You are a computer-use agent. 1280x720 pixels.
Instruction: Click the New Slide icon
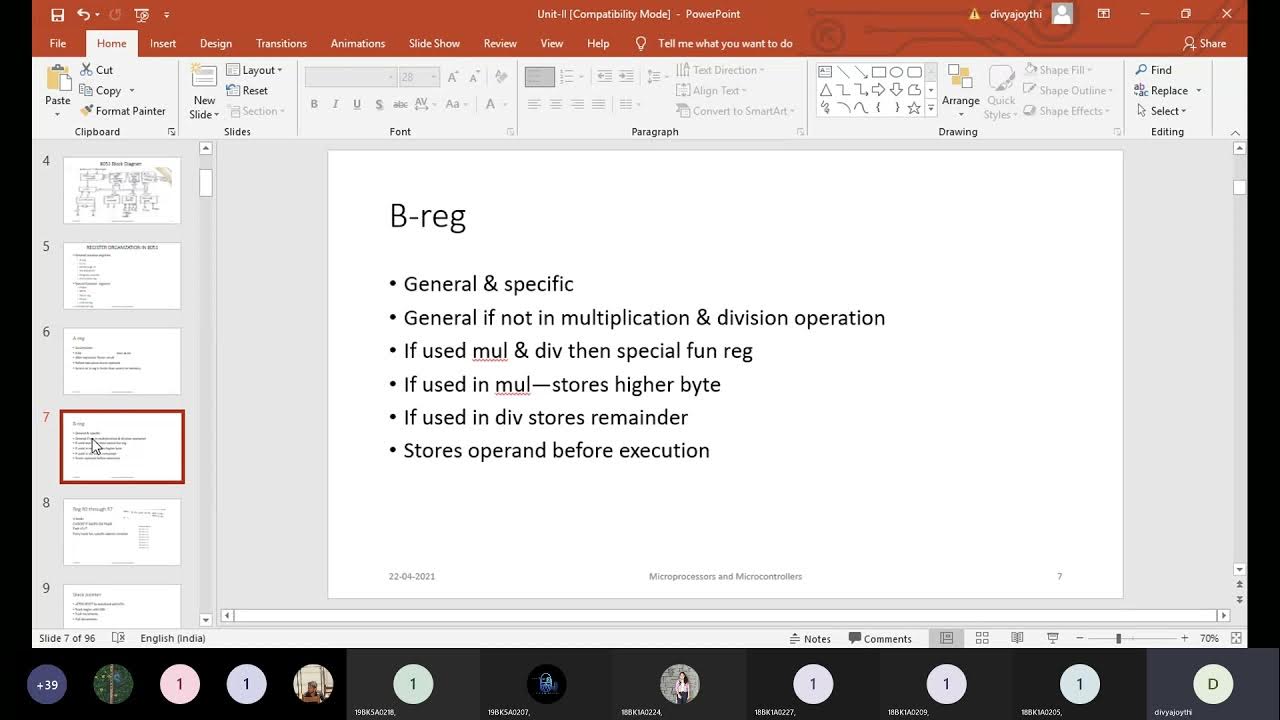click(x=204, y=78)
